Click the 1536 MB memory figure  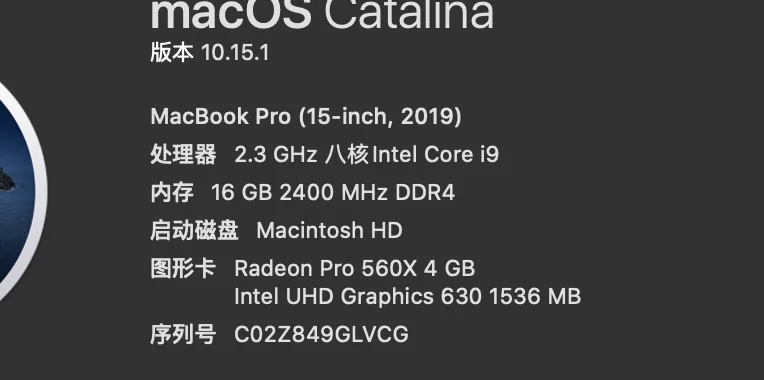click(x=535, y=297)
